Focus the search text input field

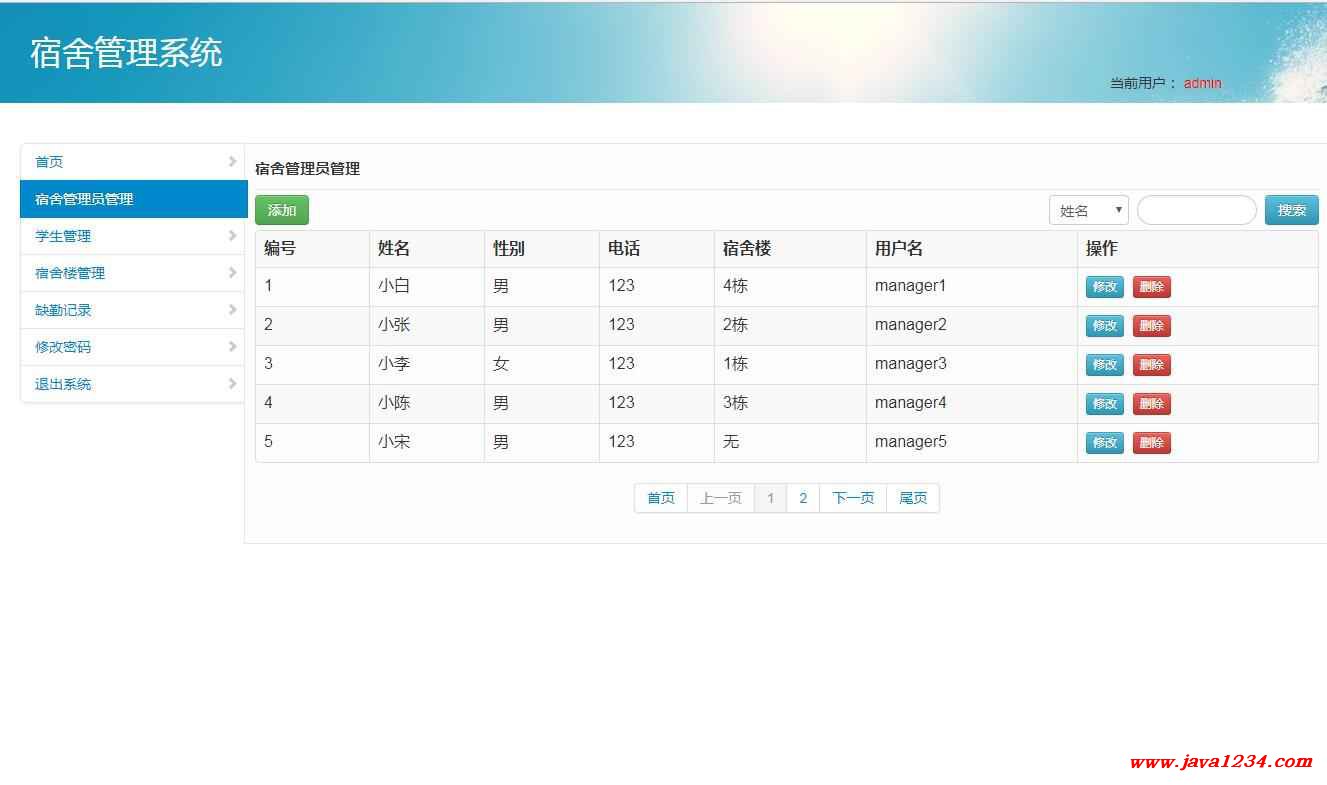1196,211
